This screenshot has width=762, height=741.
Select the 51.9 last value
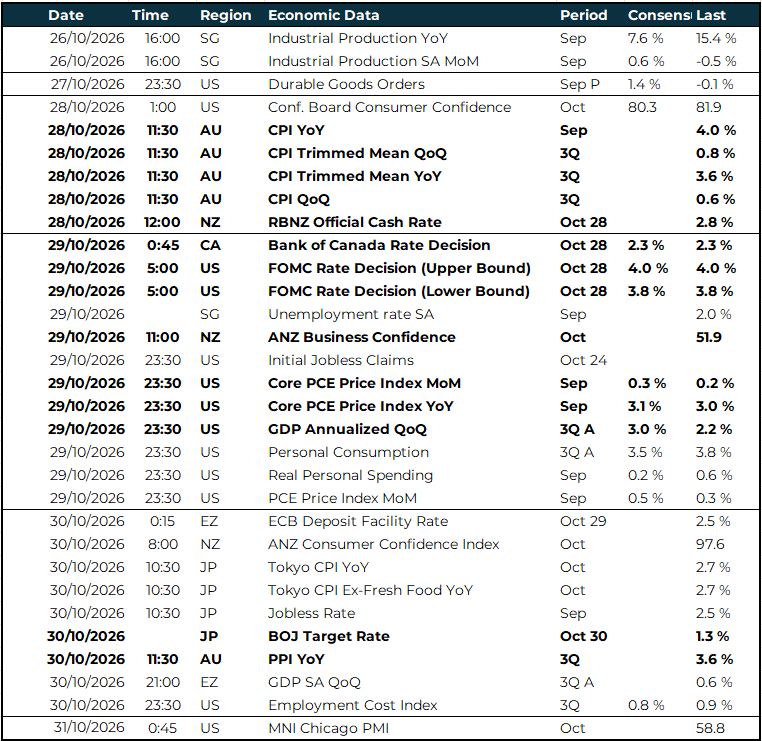pos(708,337)
